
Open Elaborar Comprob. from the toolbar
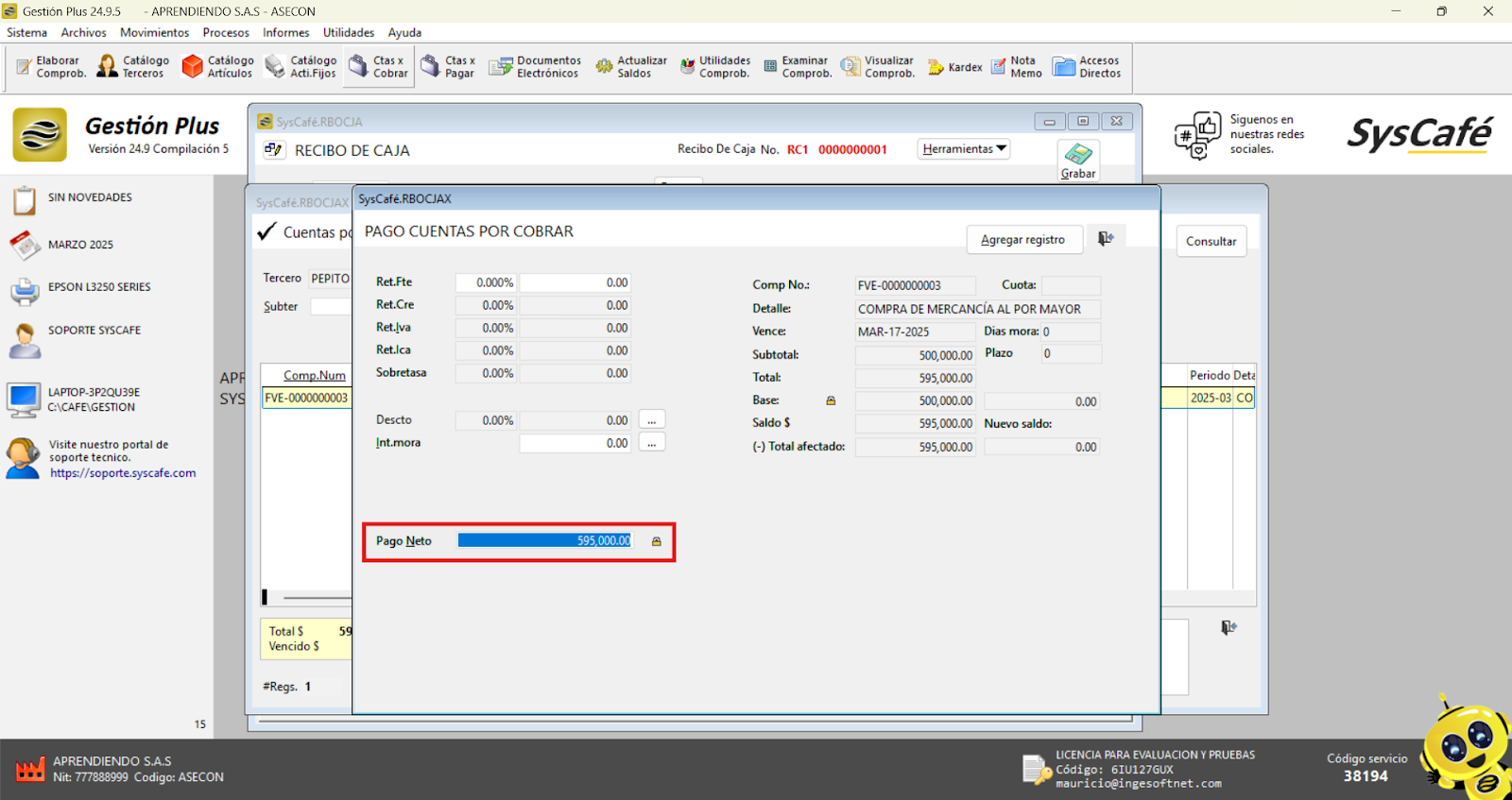click(x=51, y=67)
